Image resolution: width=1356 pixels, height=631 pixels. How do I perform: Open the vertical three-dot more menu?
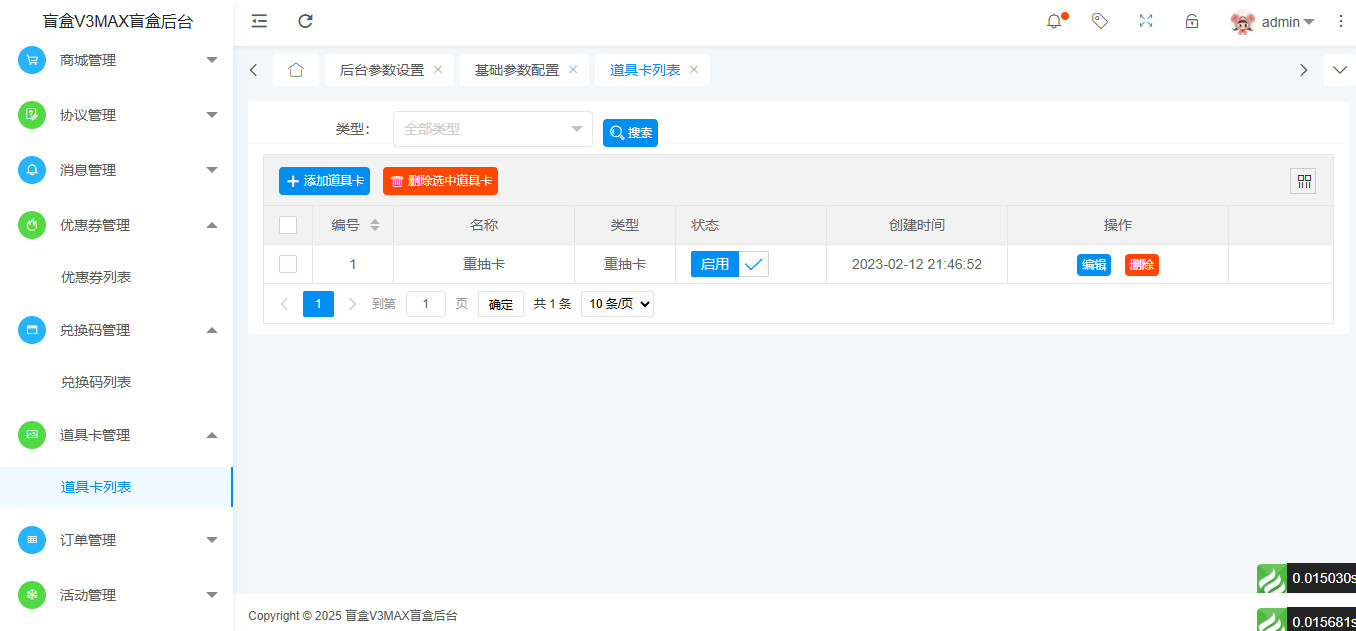coord(1341,21)
